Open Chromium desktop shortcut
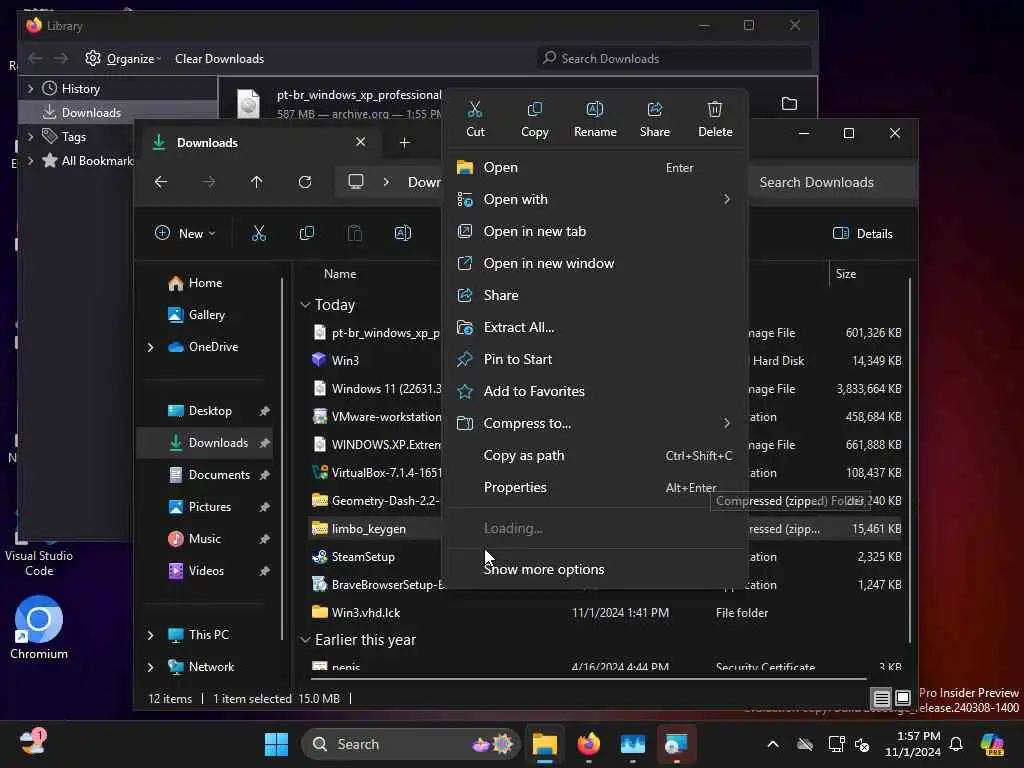The image size is (1024, 768). point(39,627)
